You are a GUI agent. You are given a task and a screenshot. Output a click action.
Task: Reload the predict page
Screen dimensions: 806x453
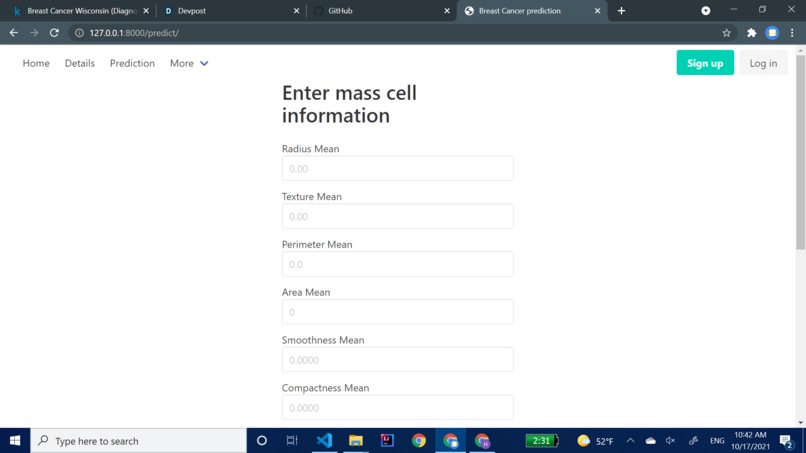(54, 33)
